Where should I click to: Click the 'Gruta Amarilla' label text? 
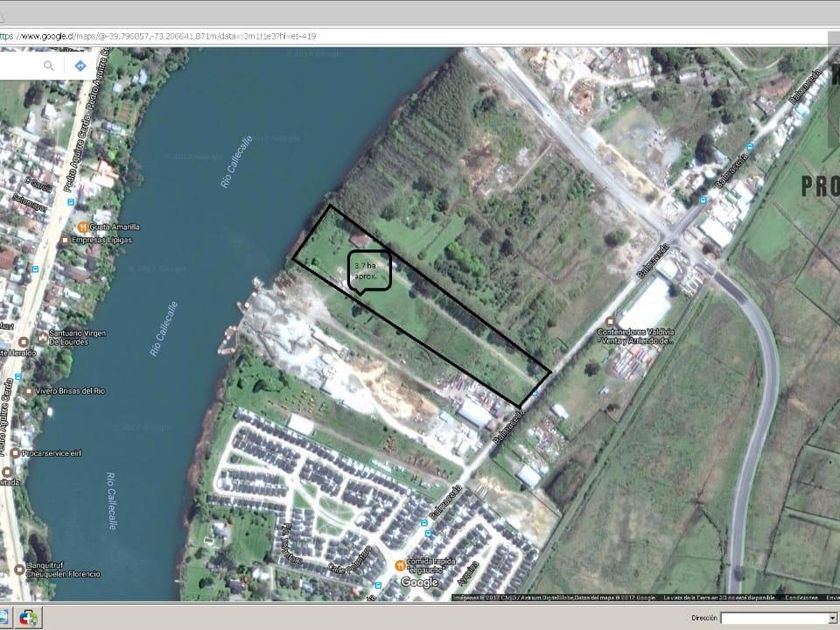[115, 227]
